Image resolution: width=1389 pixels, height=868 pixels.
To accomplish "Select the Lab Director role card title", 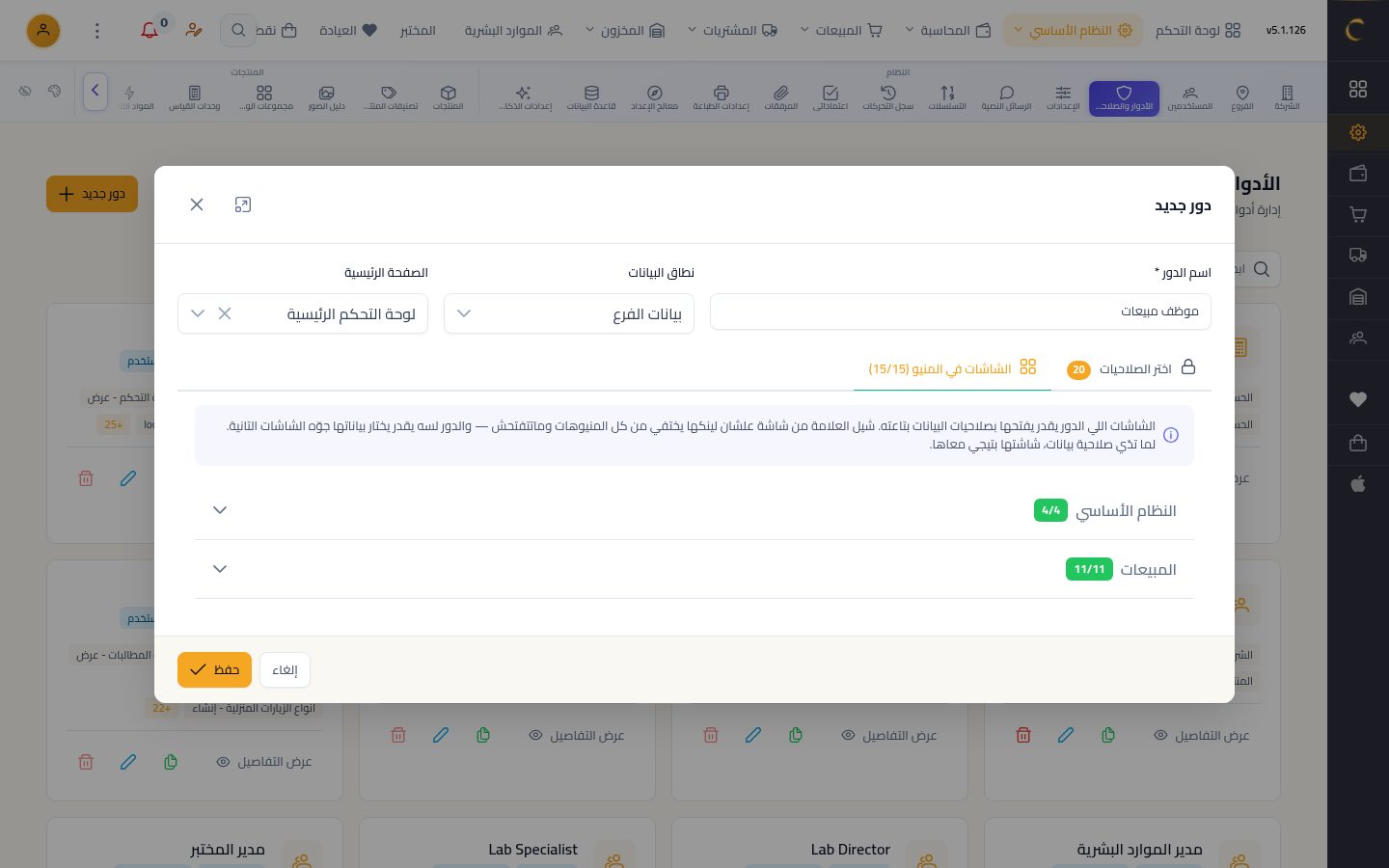I will [851, 850].
